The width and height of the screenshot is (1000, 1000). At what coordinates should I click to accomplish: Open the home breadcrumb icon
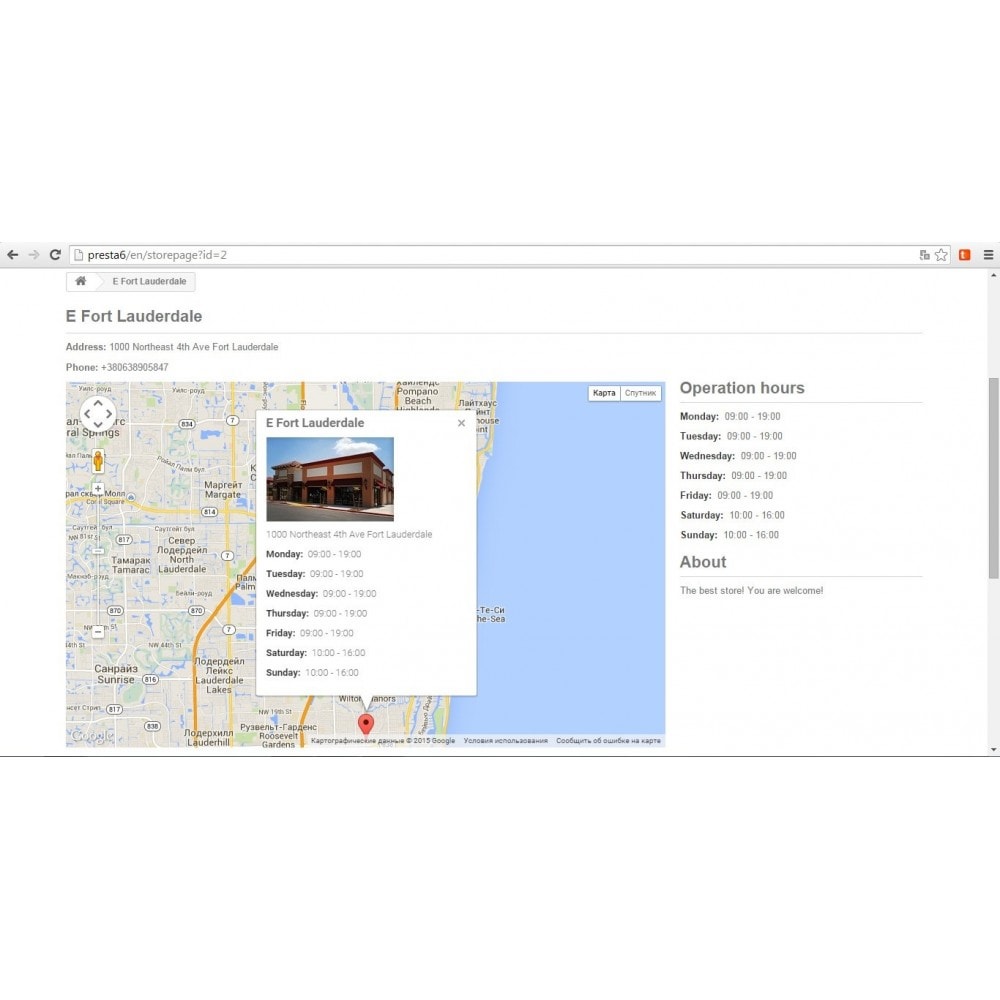(x=81, y=281)
